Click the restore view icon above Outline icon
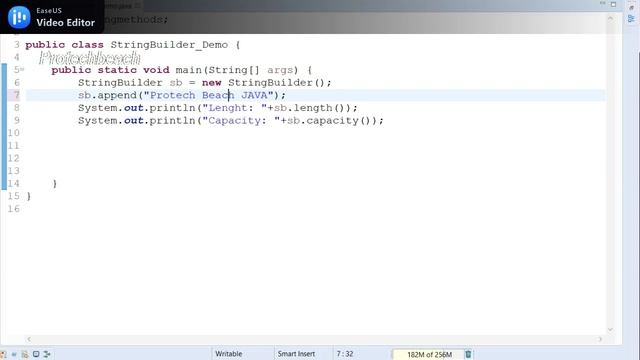The width and height of the screenshot is (640, 360). [631, 7]
